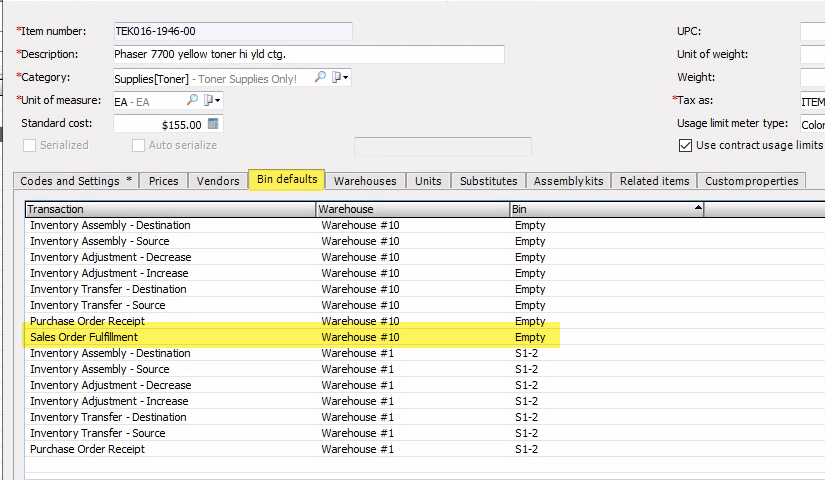Select the Bin defaults tab
The width and height of the screenshot is (825, 480).
287,179
